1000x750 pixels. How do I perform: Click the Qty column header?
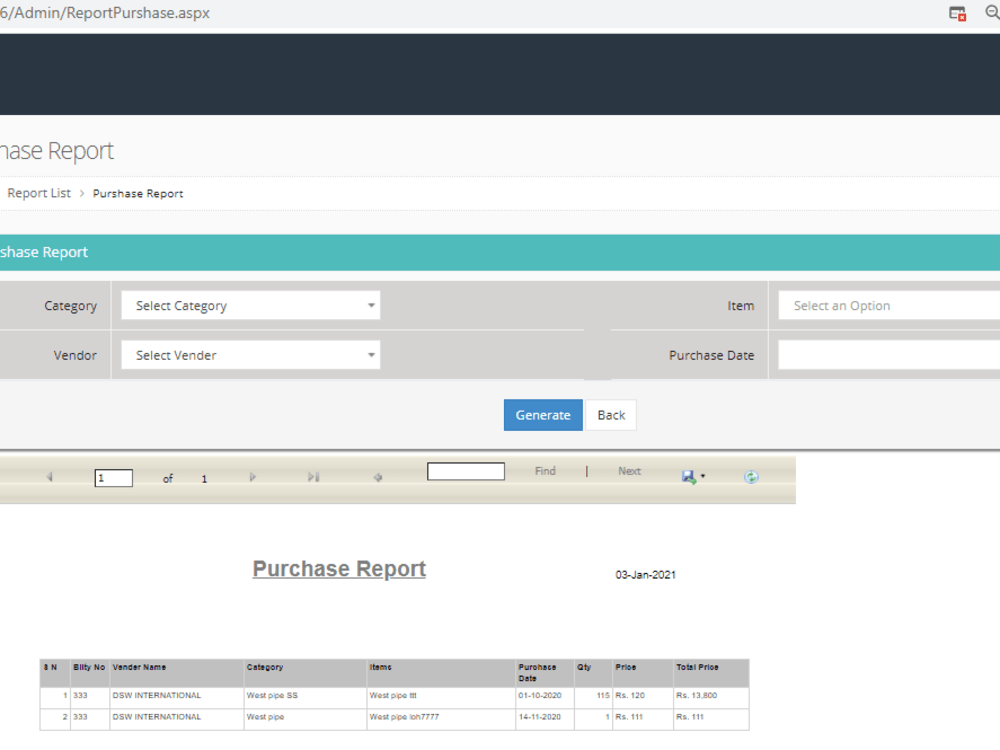pos(584,667)
